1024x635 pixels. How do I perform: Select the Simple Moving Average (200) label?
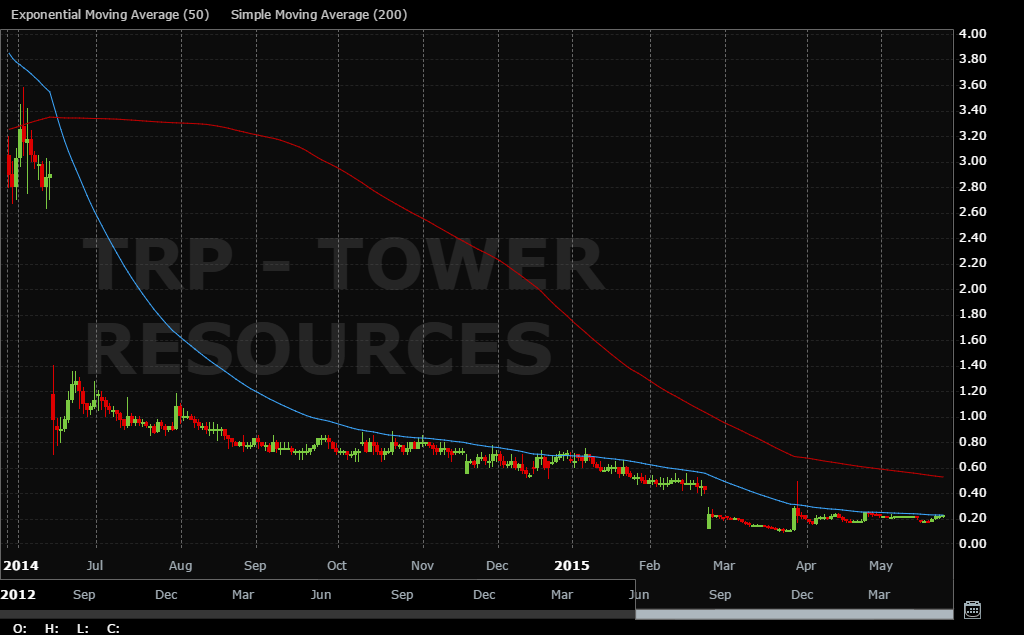click(x=318, y=15)
